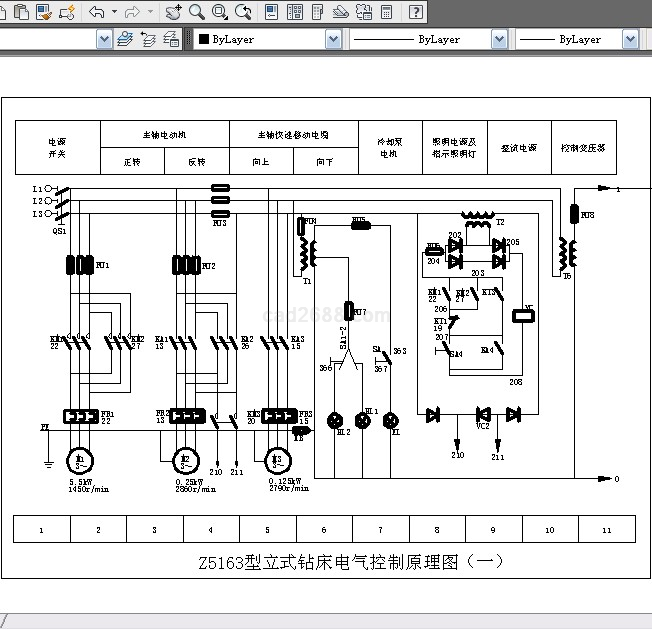Click the Redo arrow button
The image size is (652, 630).
click(x=132, y=12)
